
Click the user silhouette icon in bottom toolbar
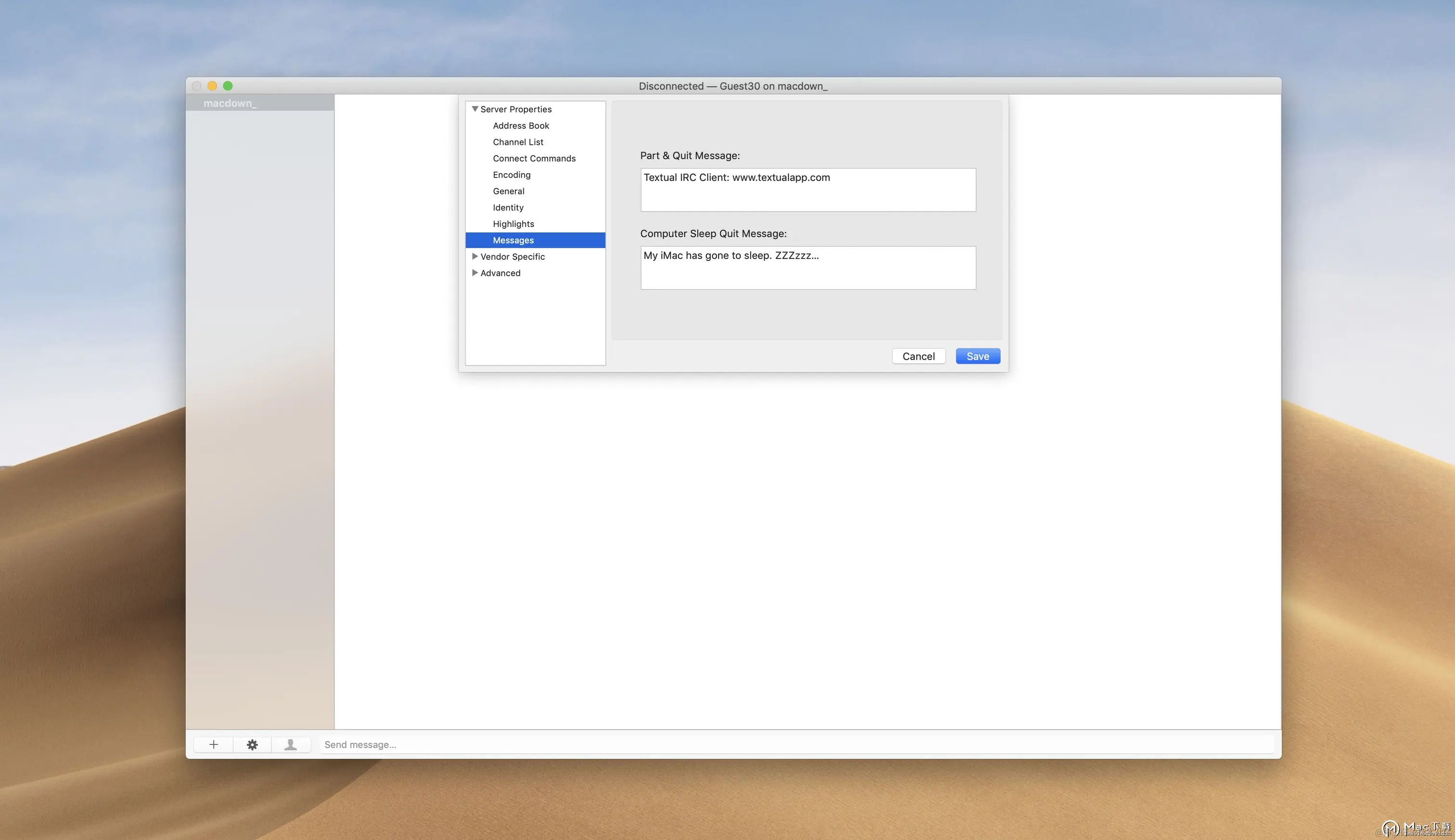[x=291, y=744]
